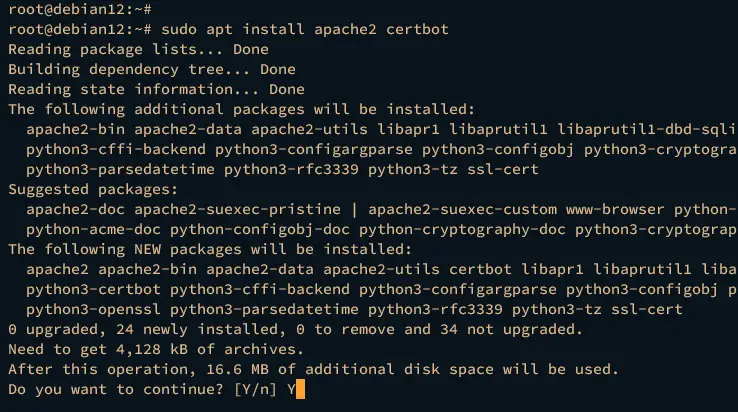Click the python-acme-doc package name
The image size is (738, 412).
[x=93, y=229]
